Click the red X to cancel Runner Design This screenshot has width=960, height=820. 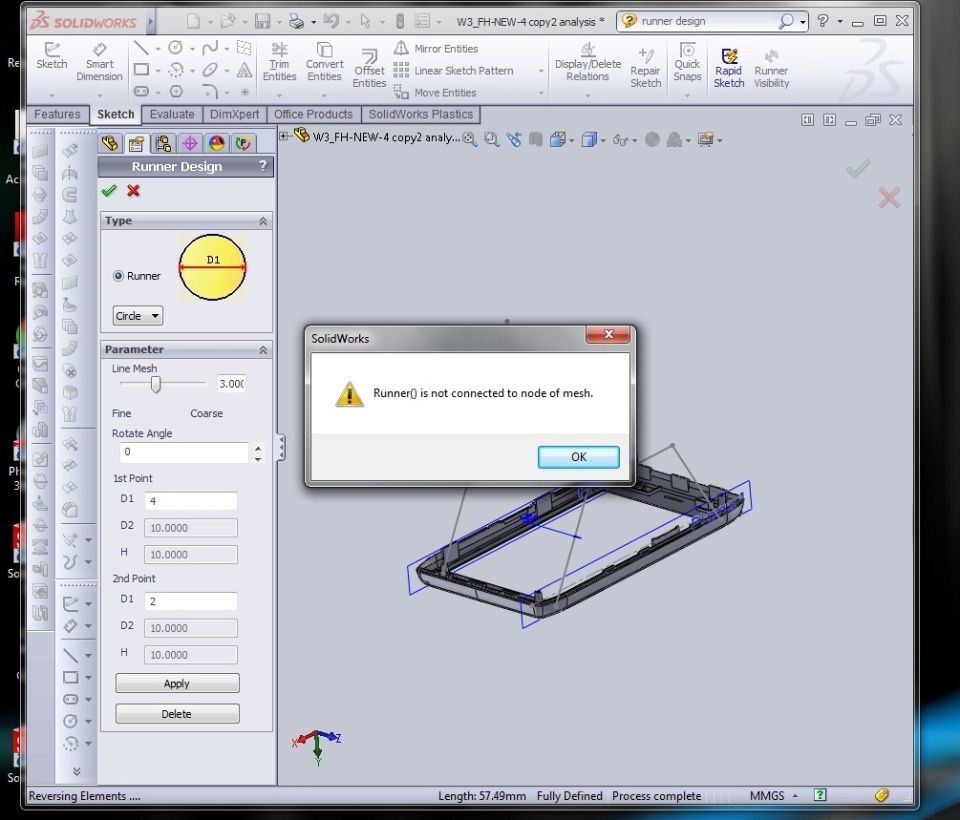133,191
